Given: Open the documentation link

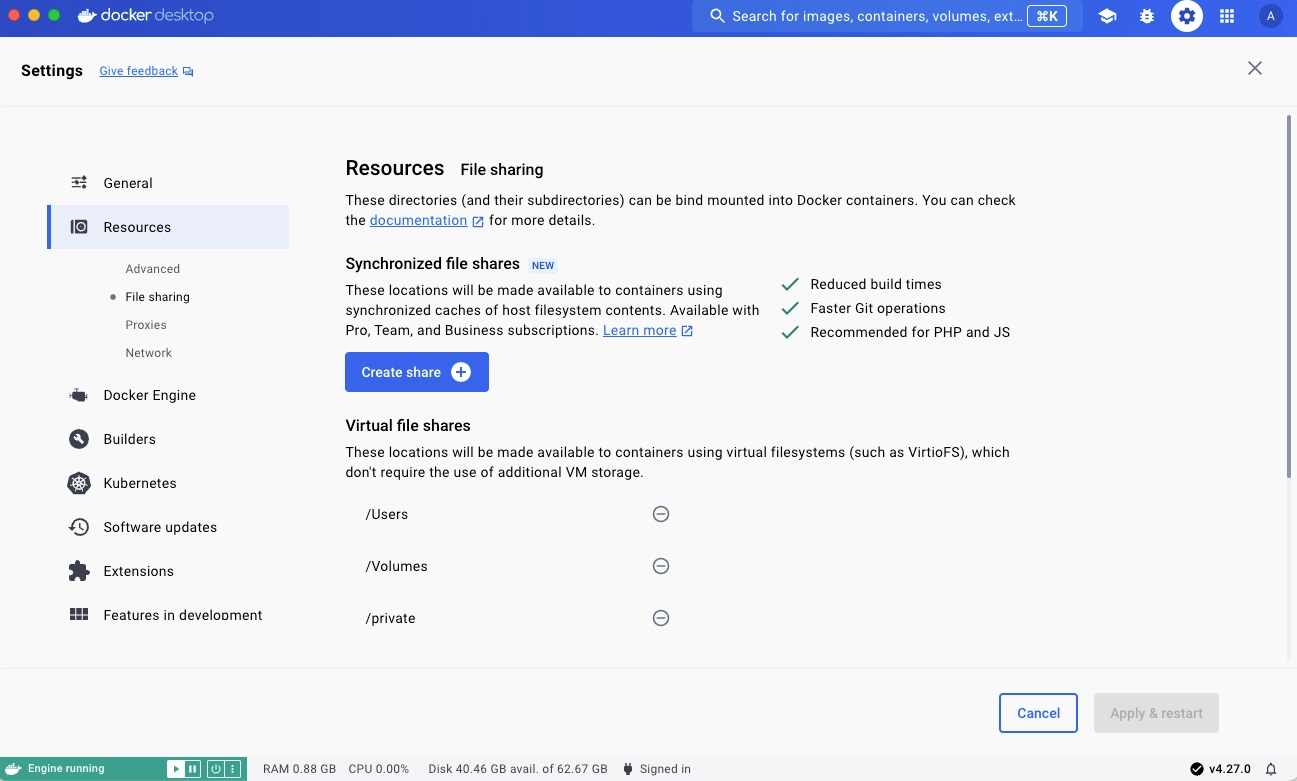Looking at the screenshot, I should [418, 220].
